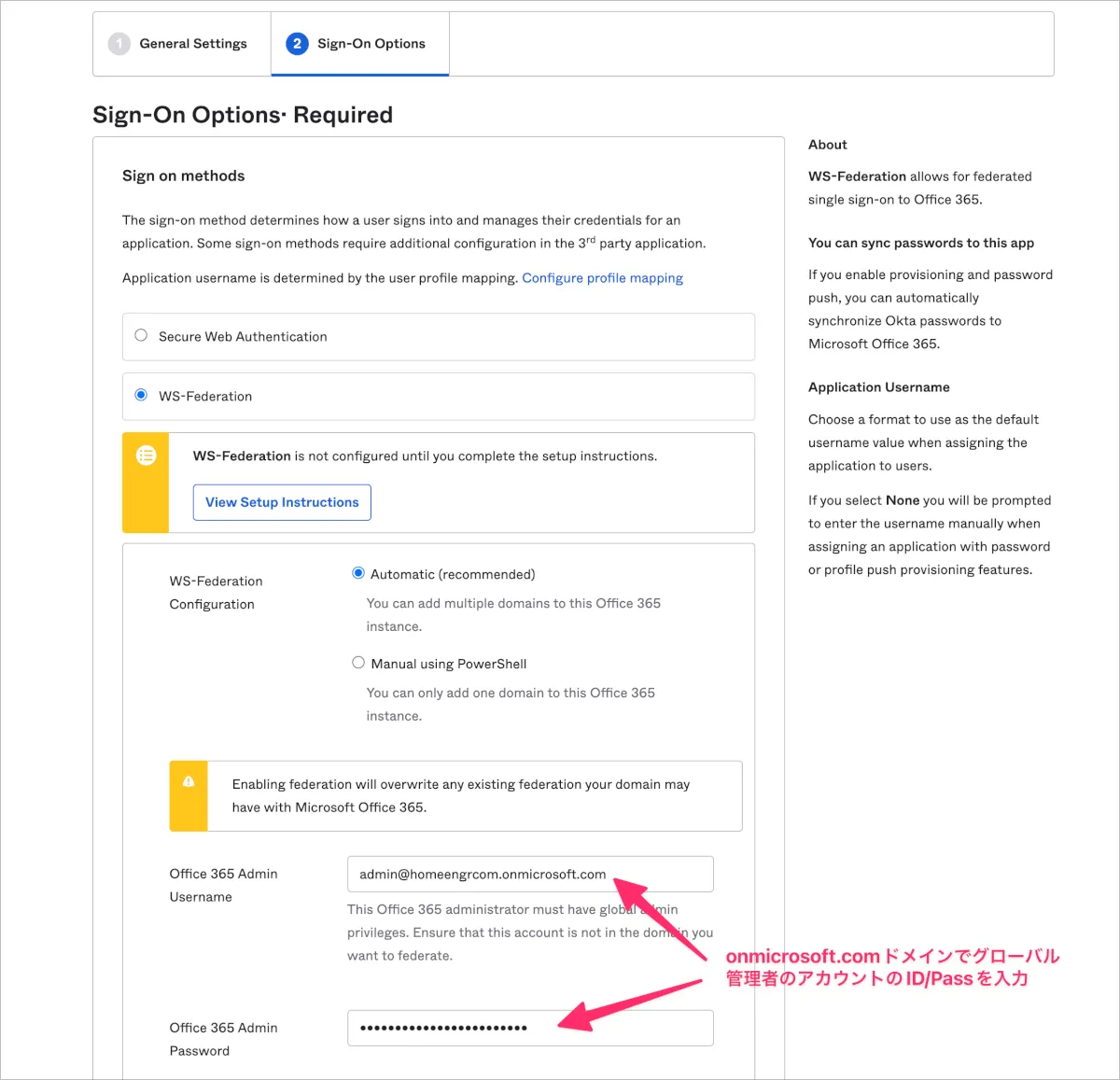
Task: Select Secure Web Authentication radio button
Action: [x=141, y=335]
